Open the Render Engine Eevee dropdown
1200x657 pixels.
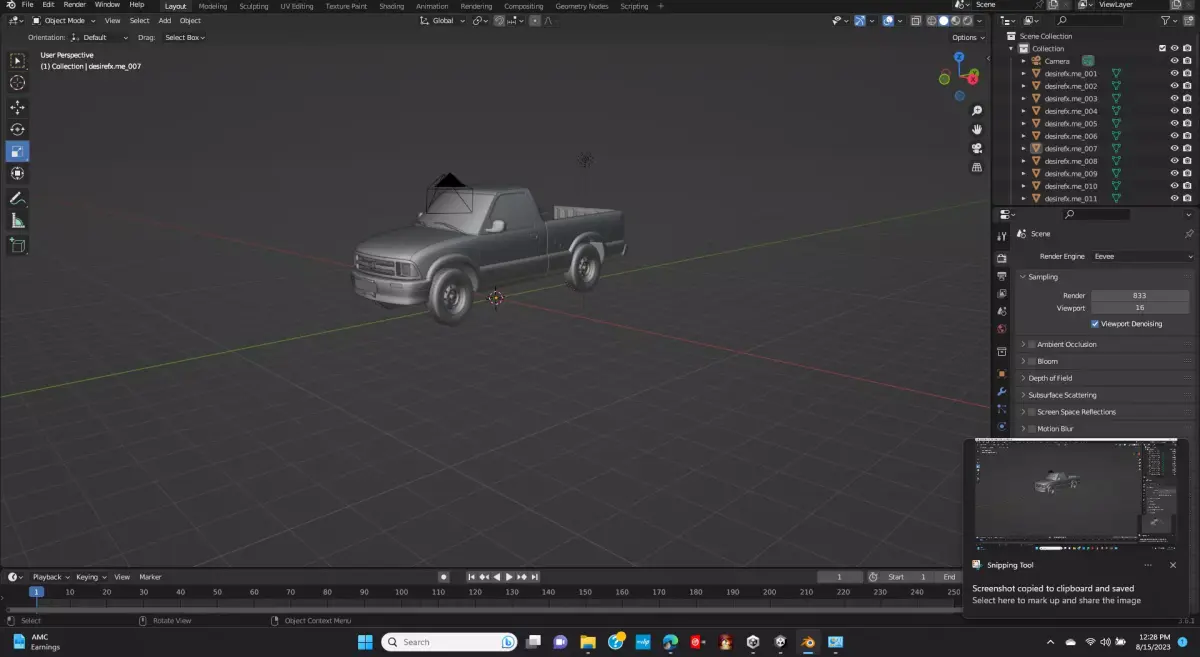pyautogui.click(x=1142, y=256)
